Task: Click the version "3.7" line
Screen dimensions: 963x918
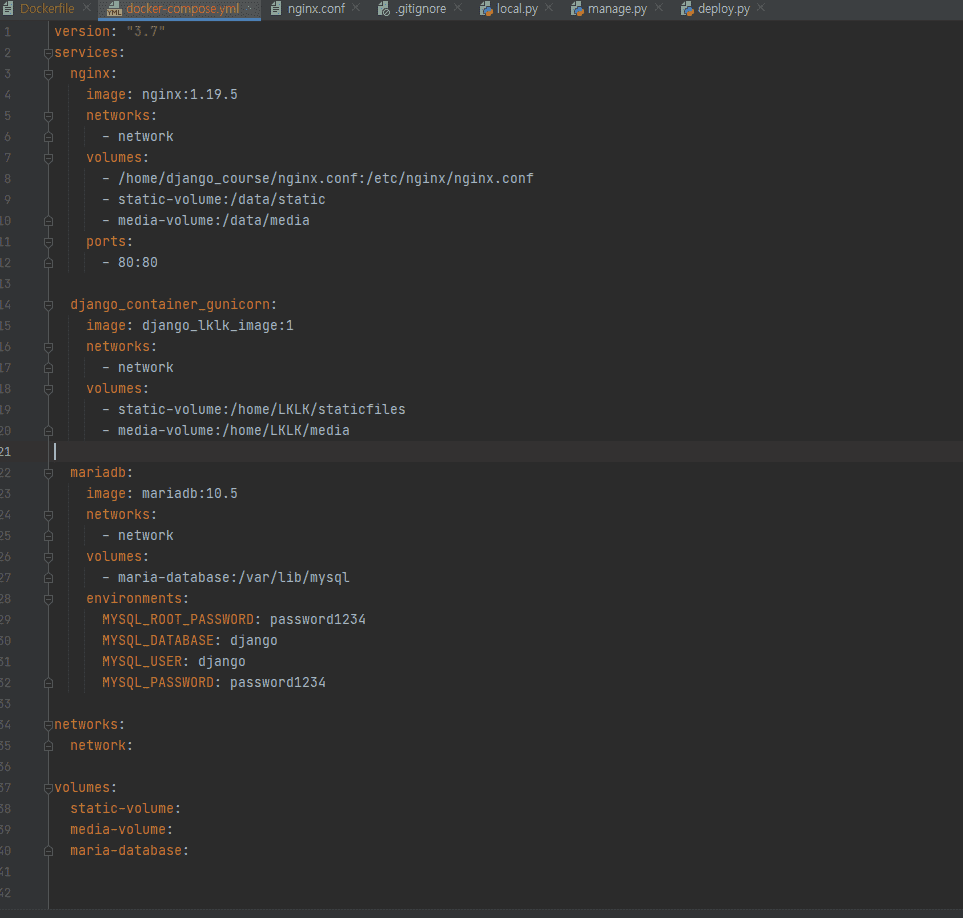Action: tap(109, 31)
